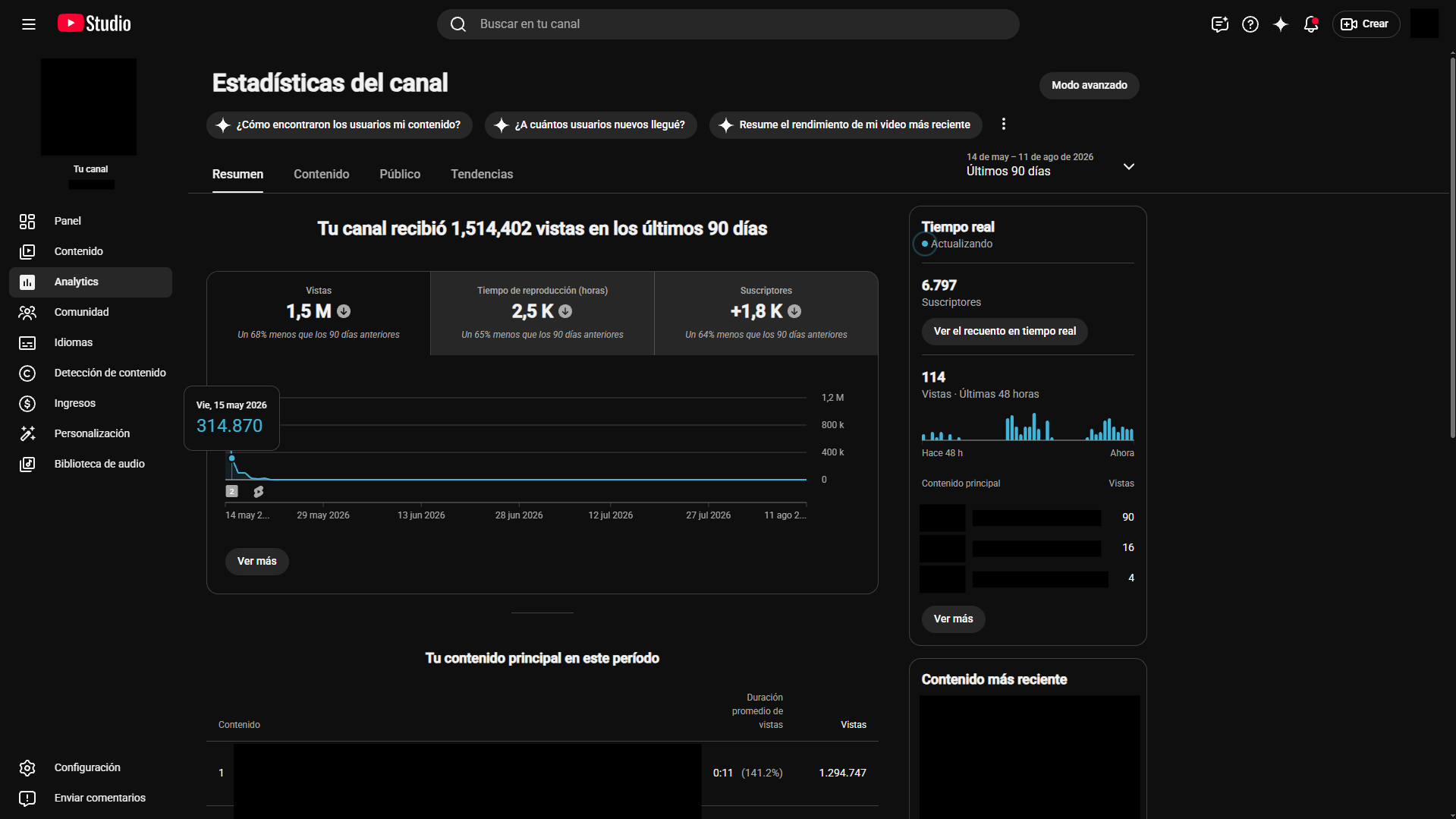Open the hamburger navigation menu
Viewport: 1456px width, 819px height.
(x=29, y=24)
